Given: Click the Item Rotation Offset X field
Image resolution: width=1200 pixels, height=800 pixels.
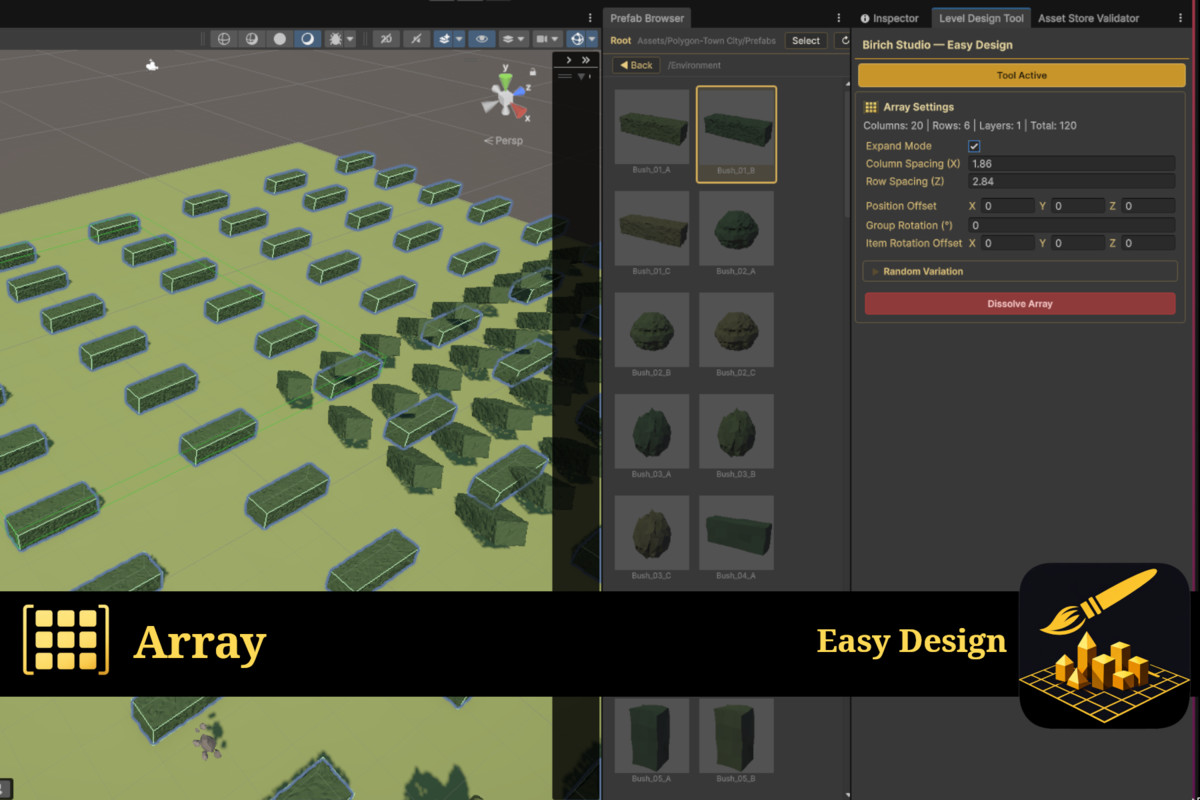Looking at the screenshot, I should tap(1007, 243).
